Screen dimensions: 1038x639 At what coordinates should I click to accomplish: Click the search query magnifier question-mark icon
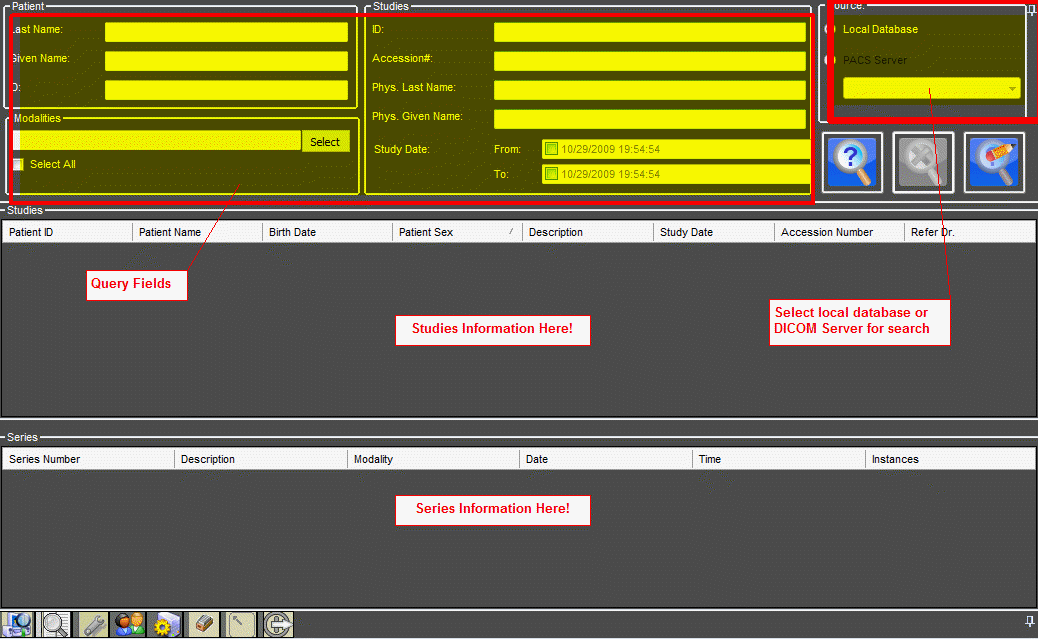[852, 162]
